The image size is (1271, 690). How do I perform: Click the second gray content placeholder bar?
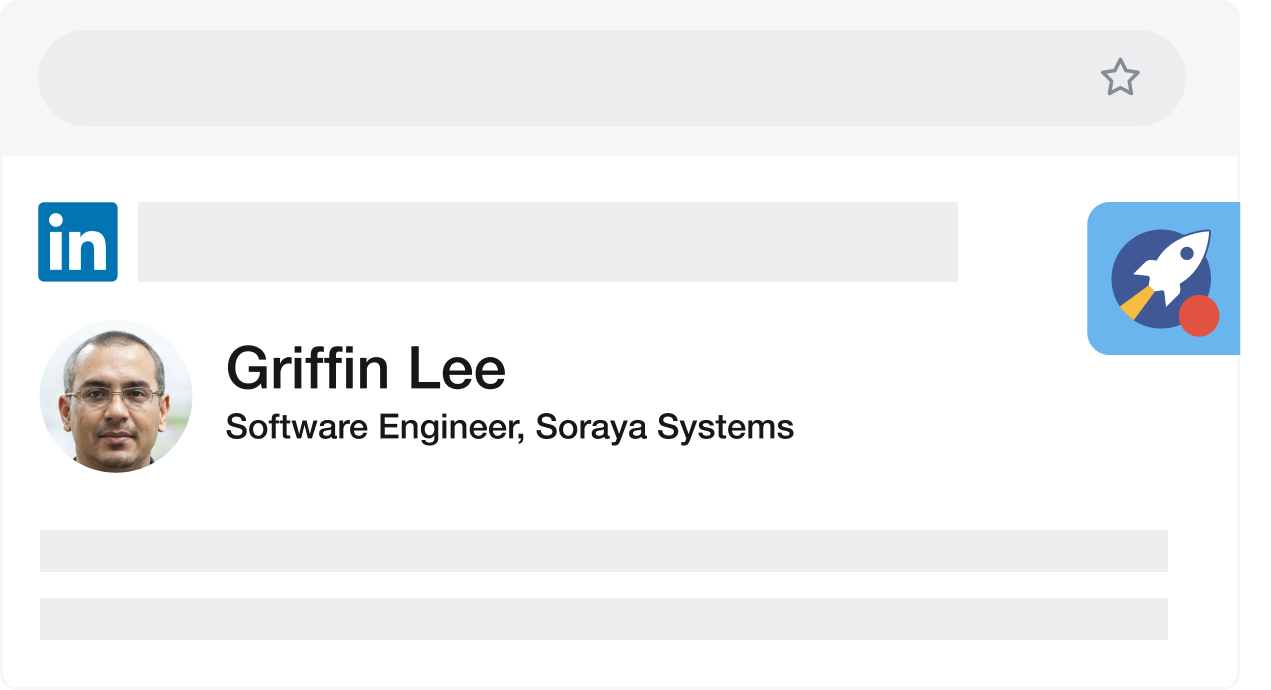tap(603, 619)
